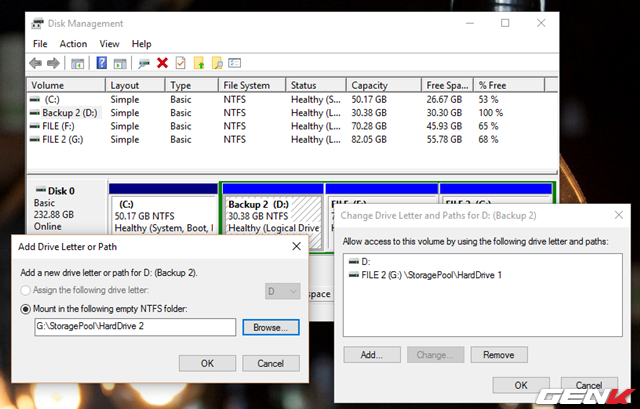Select 'Assign the following drive letter' radio button
Image resolution: width=640 pixels, height=409 pixels.
click(x=27, y=291)
